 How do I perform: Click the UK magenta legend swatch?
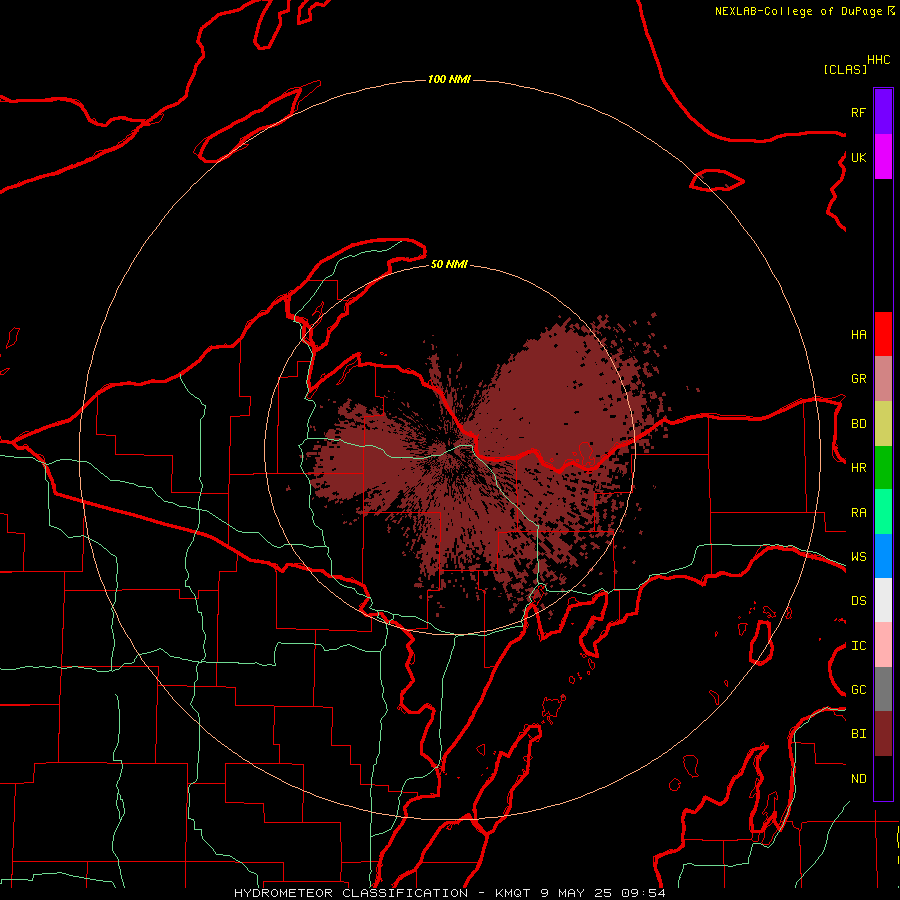tap(883, 157)
